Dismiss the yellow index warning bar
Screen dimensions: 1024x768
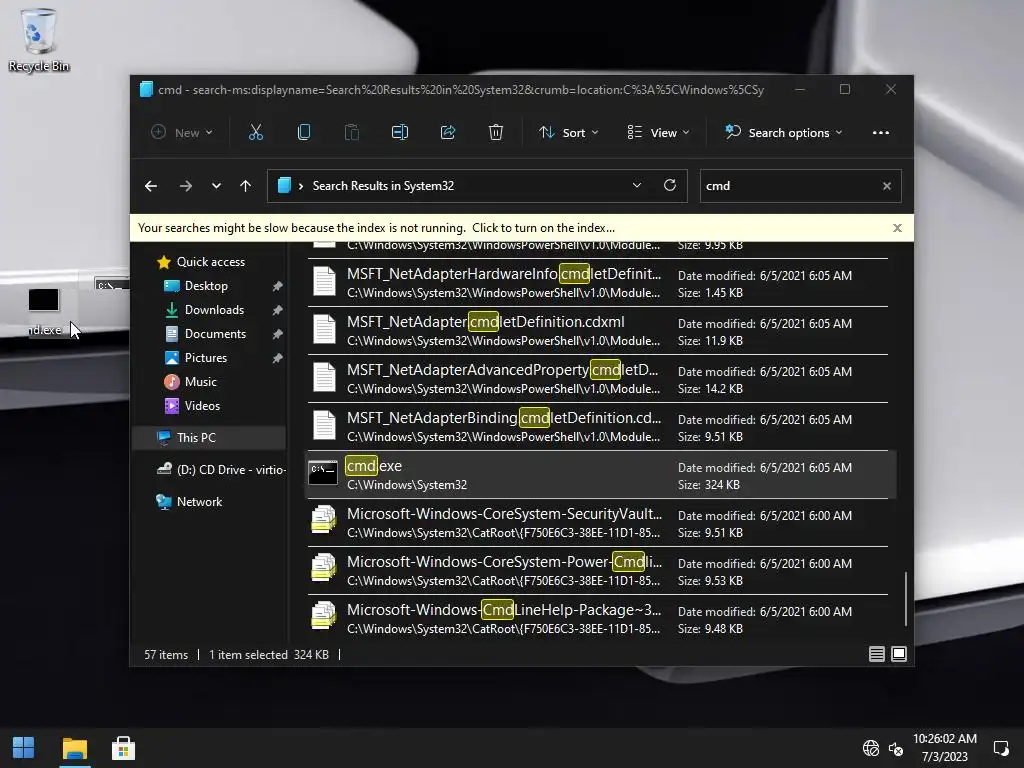(897, 228)
